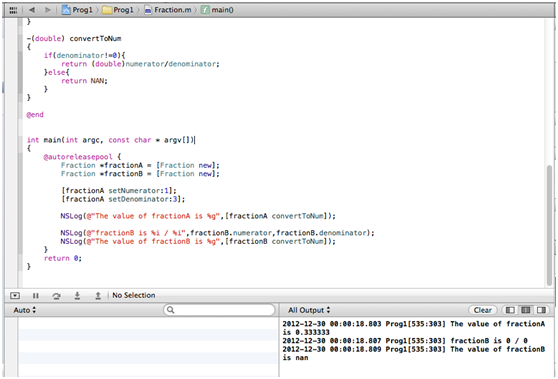Viewport: 558px width, 379px height.
Task: Show only the variables view pane
Action: [x=510, y=310]
